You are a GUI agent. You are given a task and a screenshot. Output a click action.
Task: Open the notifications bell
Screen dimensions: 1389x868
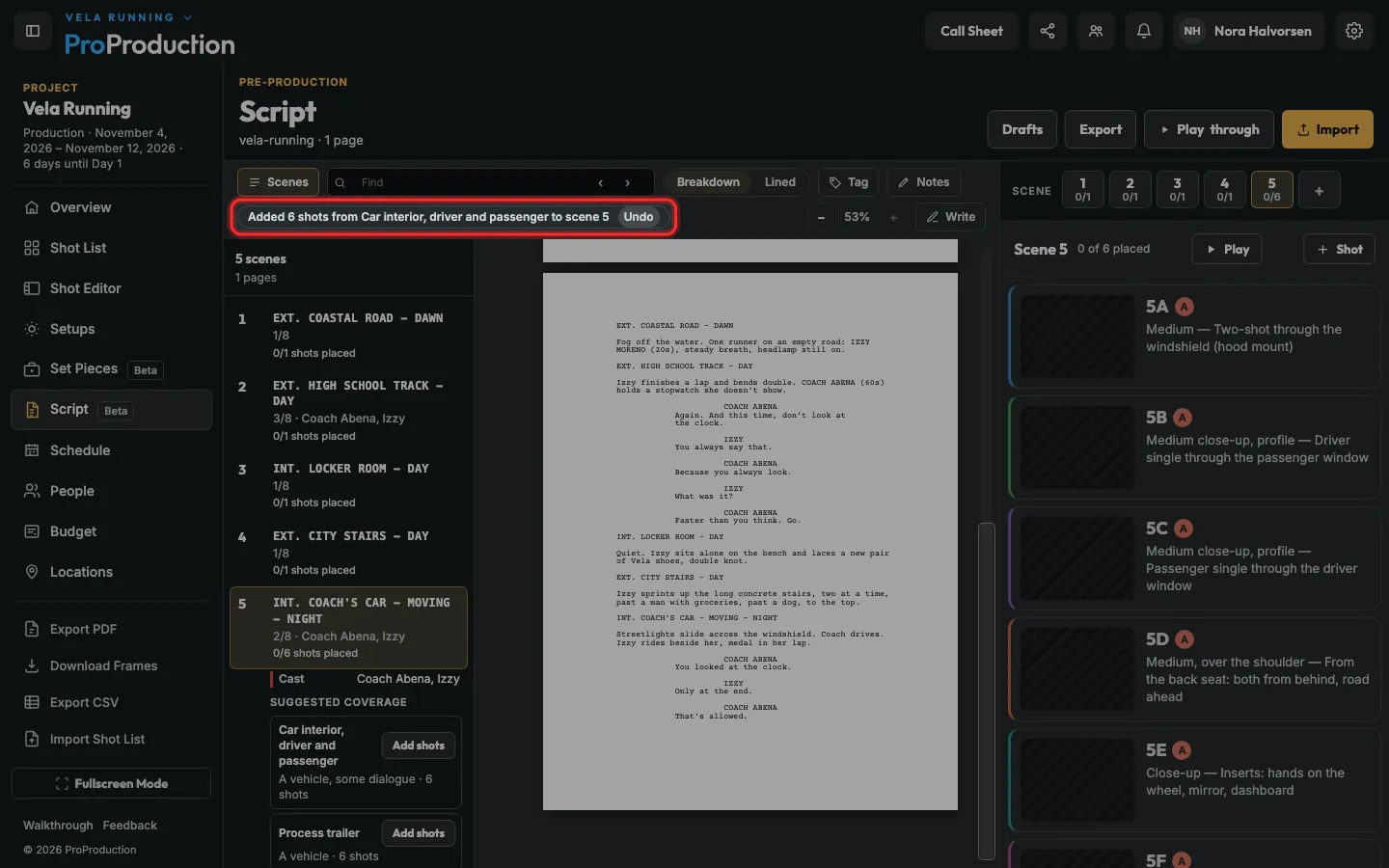(x=1144, y=31)
